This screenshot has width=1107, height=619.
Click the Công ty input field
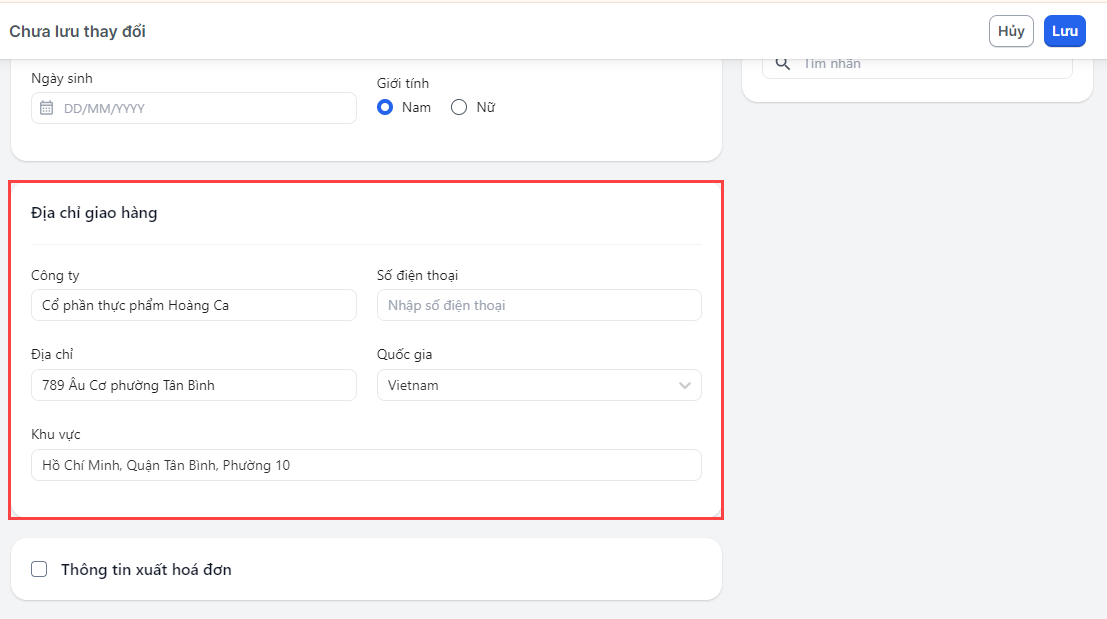(193, 305)
